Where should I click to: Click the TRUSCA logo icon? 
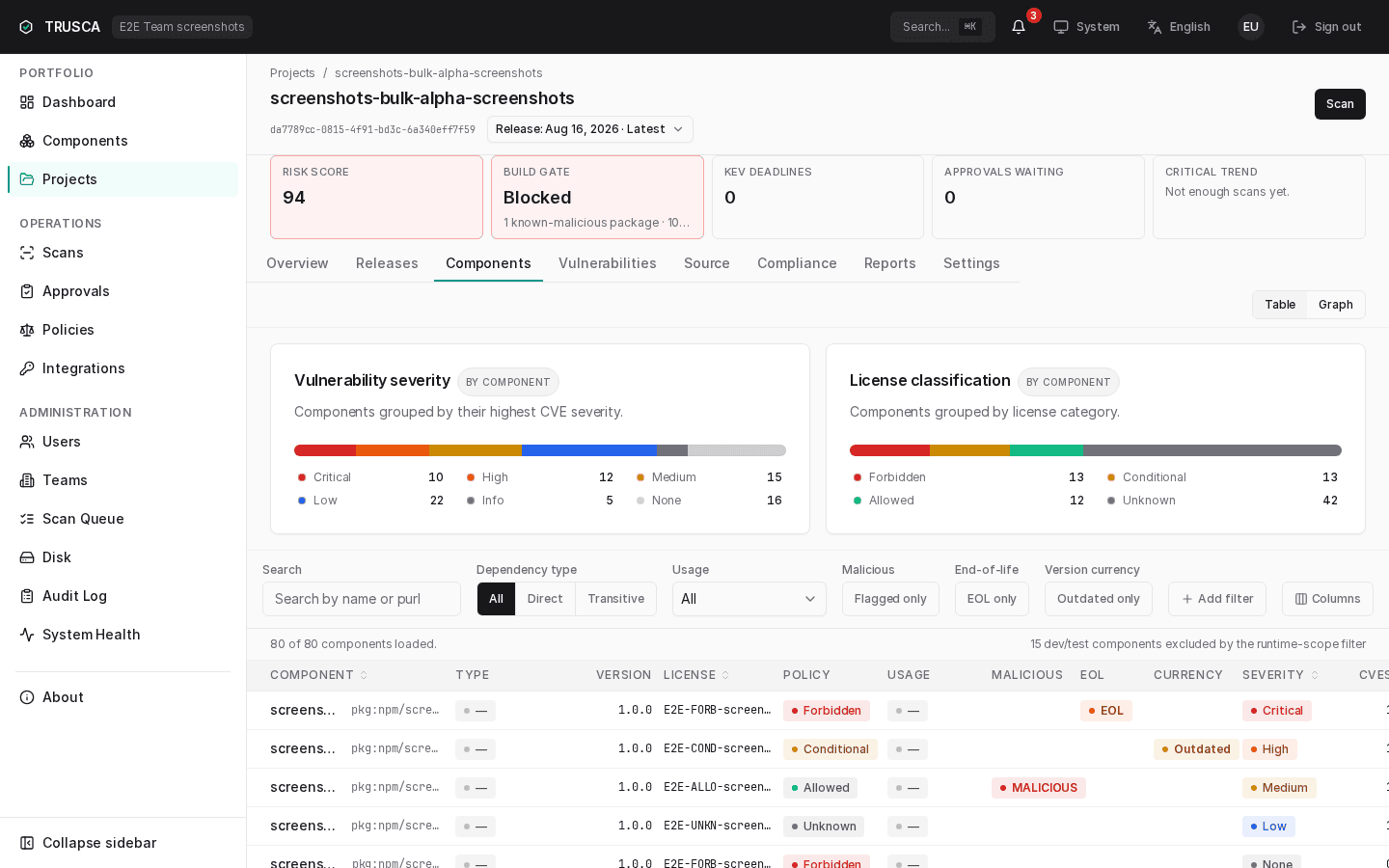point(26,27)
